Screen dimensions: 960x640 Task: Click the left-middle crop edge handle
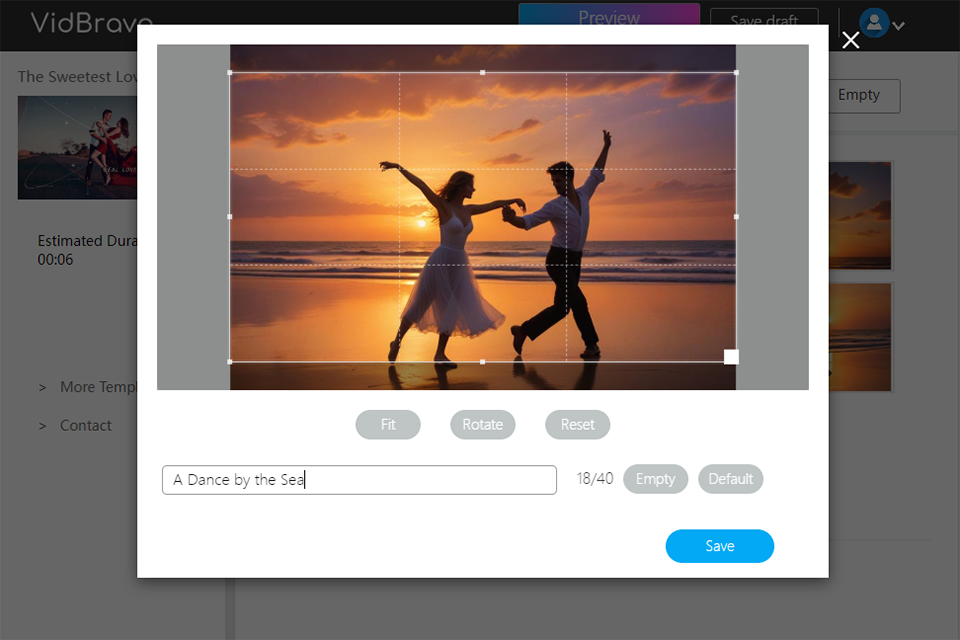(230, 217)
